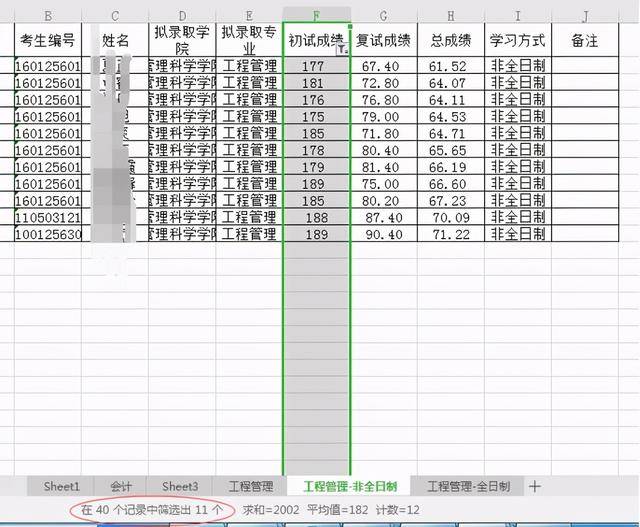
Task: Select column H header
Action: [451, 16]
